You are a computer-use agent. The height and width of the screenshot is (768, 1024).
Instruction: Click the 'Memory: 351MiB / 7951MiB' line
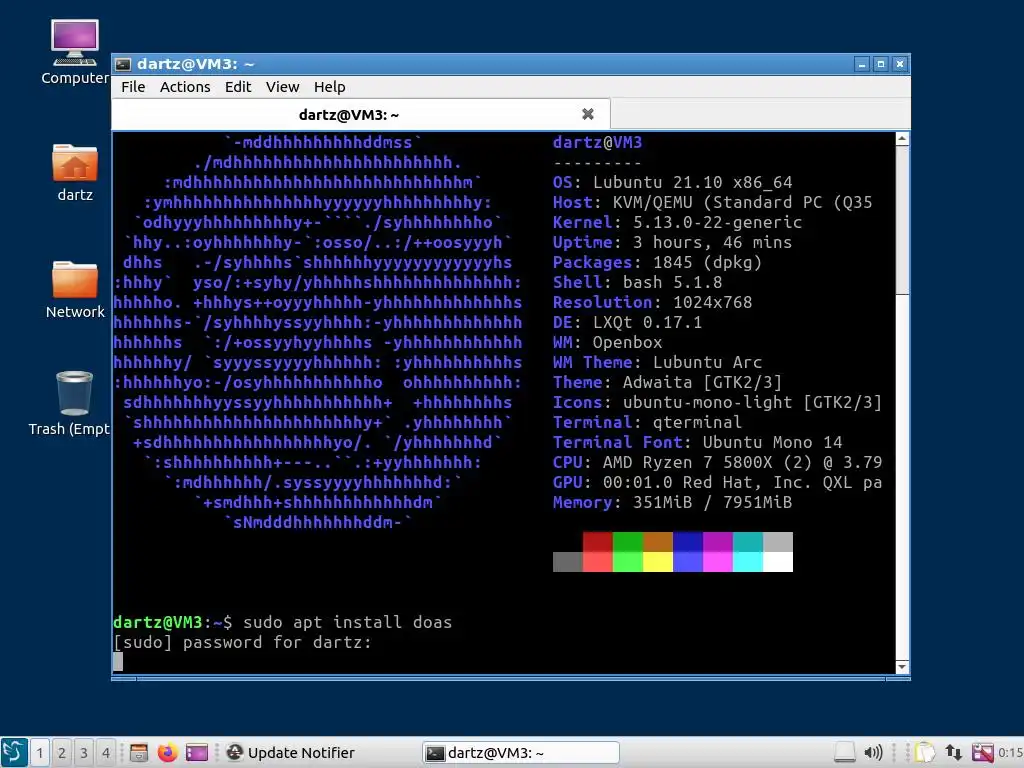pyautogui.click(x=673, y=502)
